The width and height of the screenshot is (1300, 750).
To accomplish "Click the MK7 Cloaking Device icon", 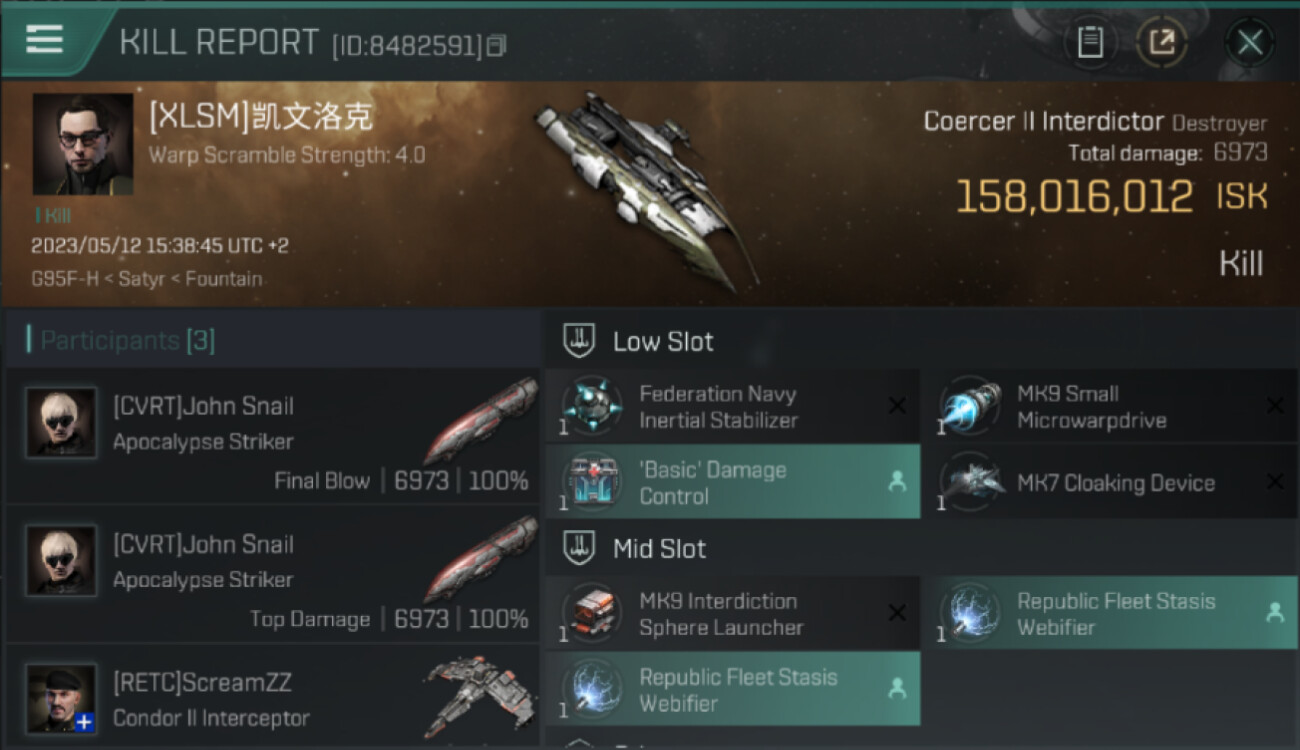I will pyautogui.click(x=970, y=483).
